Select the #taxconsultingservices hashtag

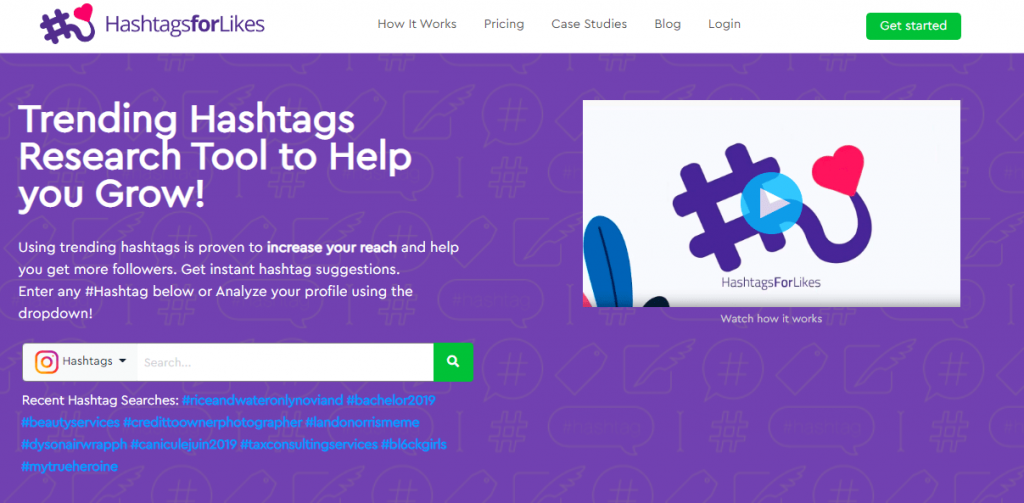pos(309,445)
